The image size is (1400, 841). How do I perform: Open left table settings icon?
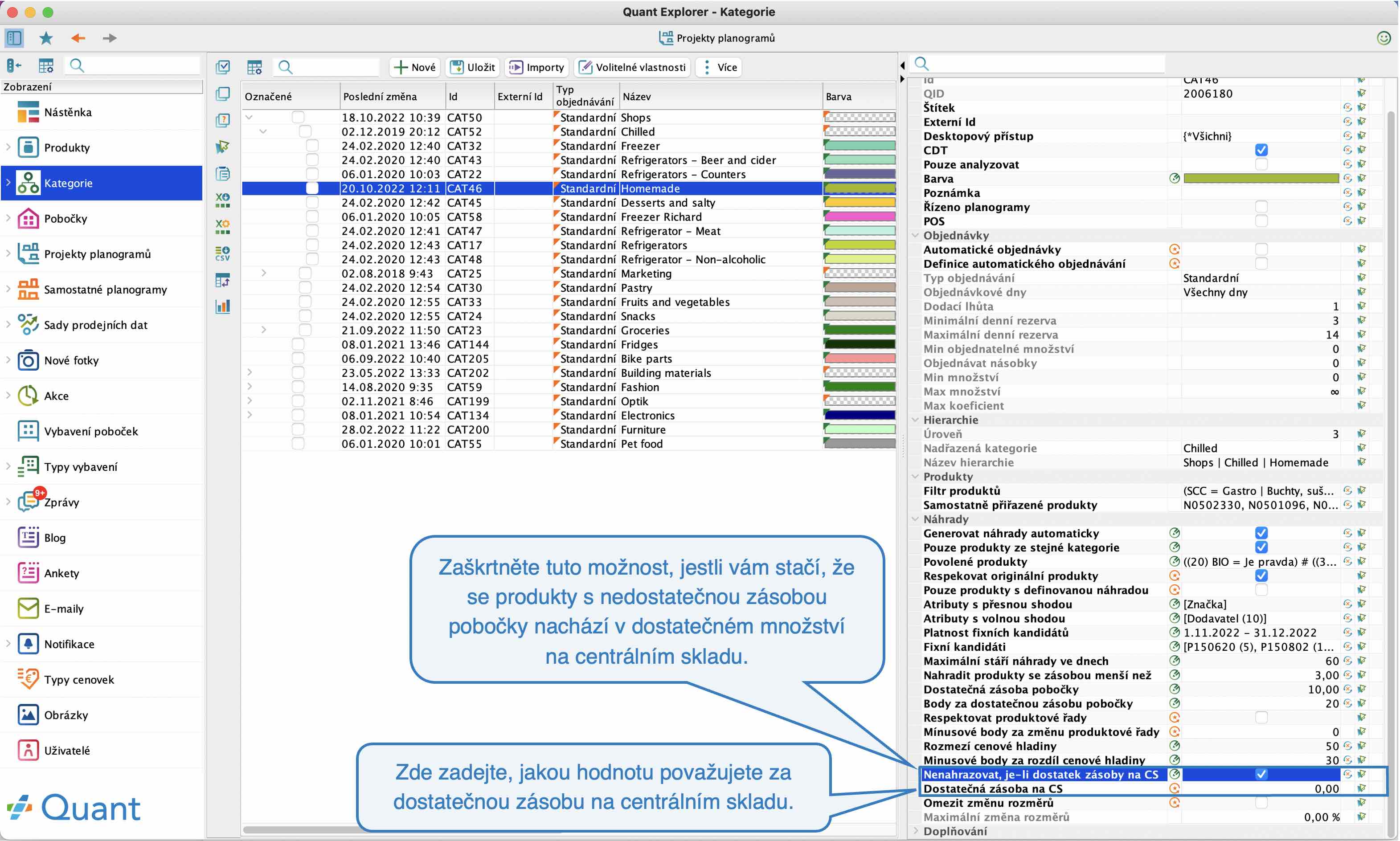(46, 66)
